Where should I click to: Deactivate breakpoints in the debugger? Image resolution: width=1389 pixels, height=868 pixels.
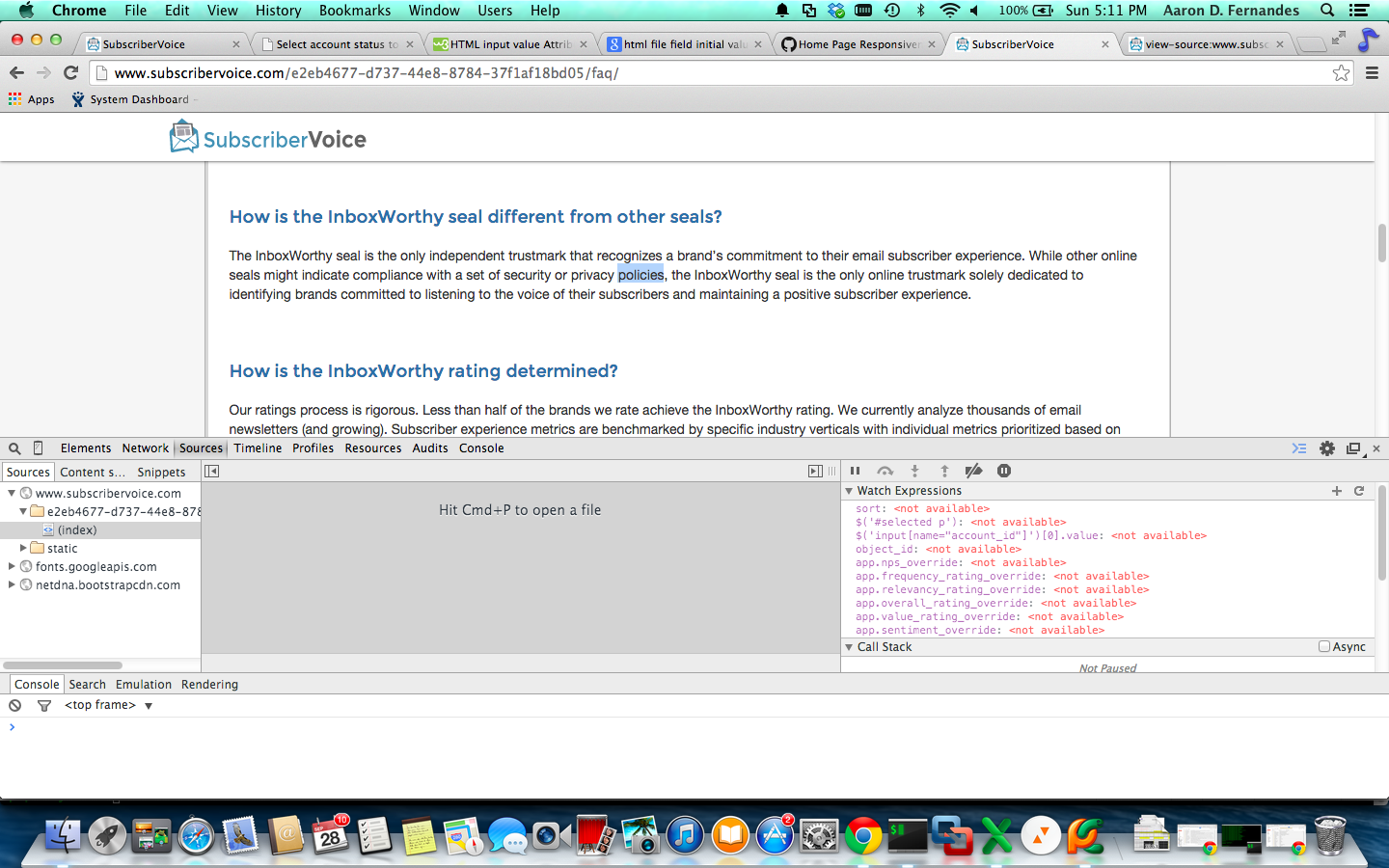tap(973, 471)
